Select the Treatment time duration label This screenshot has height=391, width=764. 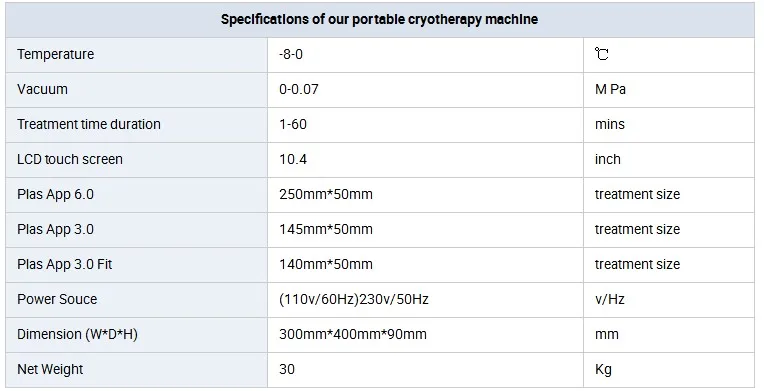(89, 124)
